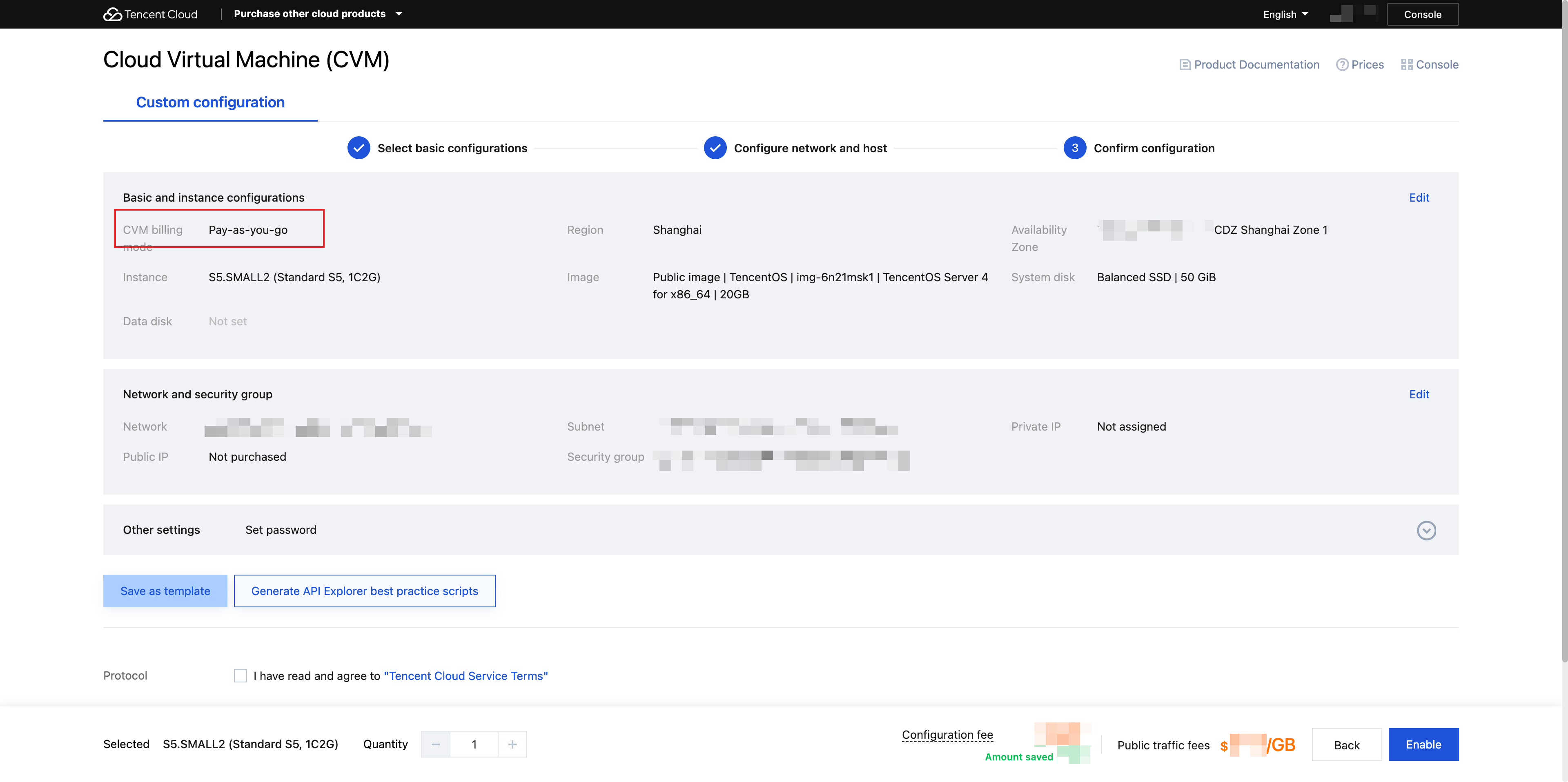The height and width of the screenshot is (782, 1568).
Task: Click the quantity input field
Action: 474,744
